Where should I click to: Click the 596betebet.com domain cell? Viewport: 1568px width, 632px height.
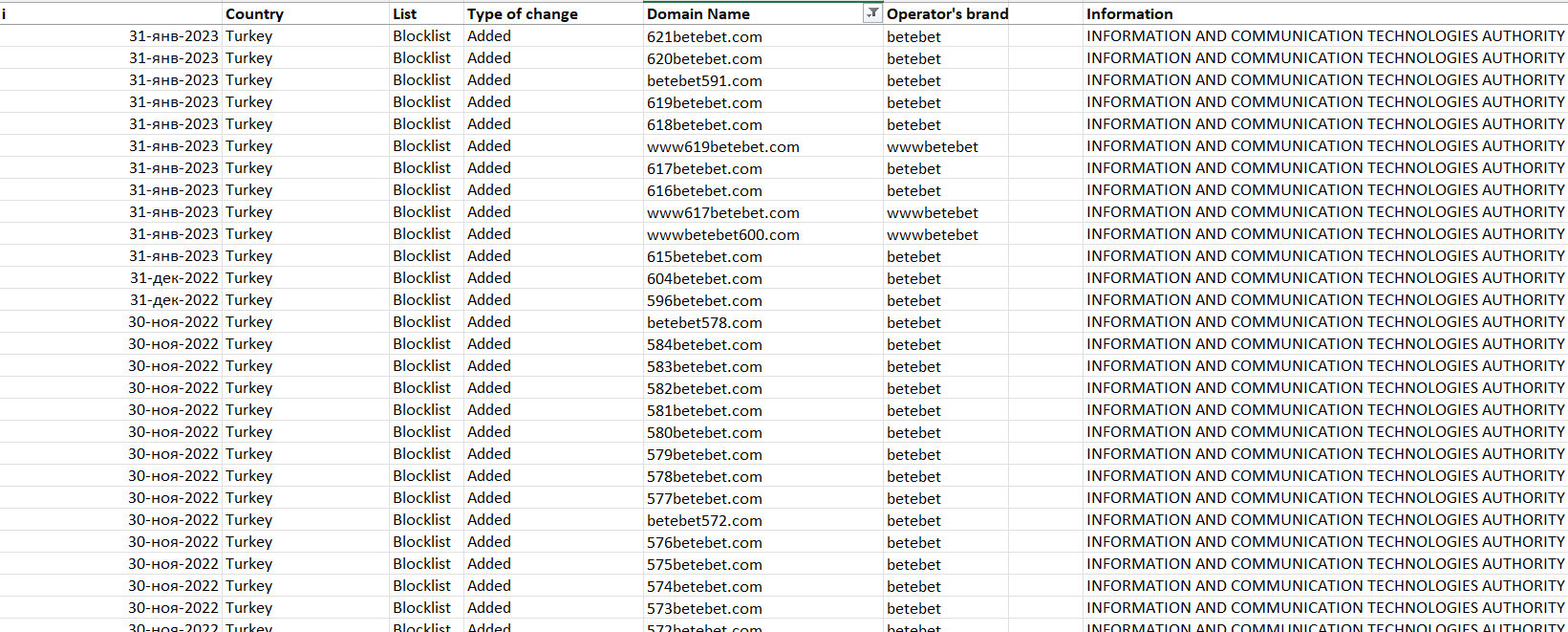pyautogui.click(x=704, y=301)
